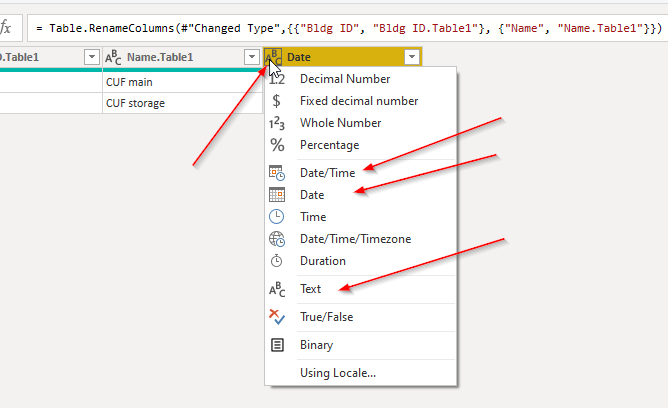Image resolution: width=668 pixels, height=408 pixels.
Task: Choose Date data type in menu
Action: [361, 195]
